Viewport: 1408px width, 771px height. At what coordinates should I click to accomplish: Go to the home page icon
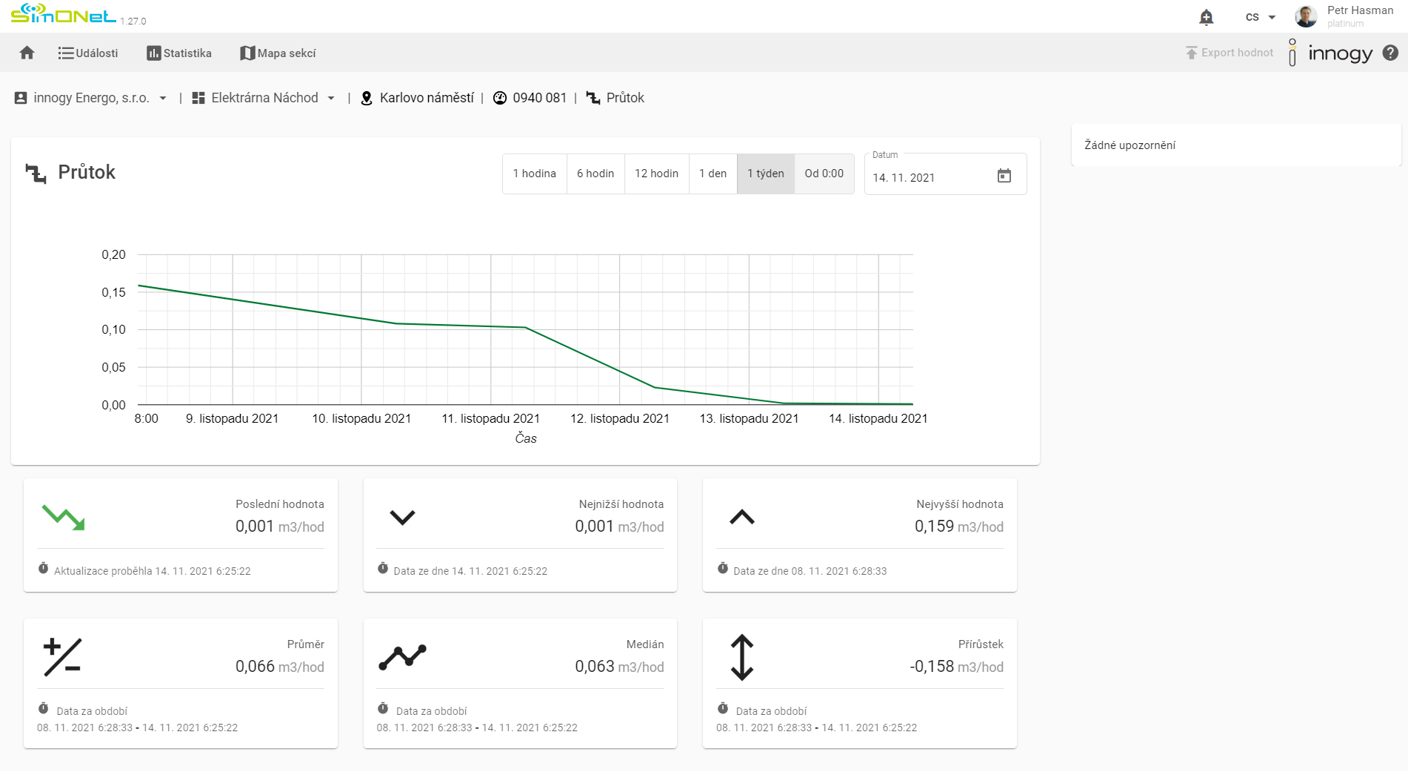(27, 53)
